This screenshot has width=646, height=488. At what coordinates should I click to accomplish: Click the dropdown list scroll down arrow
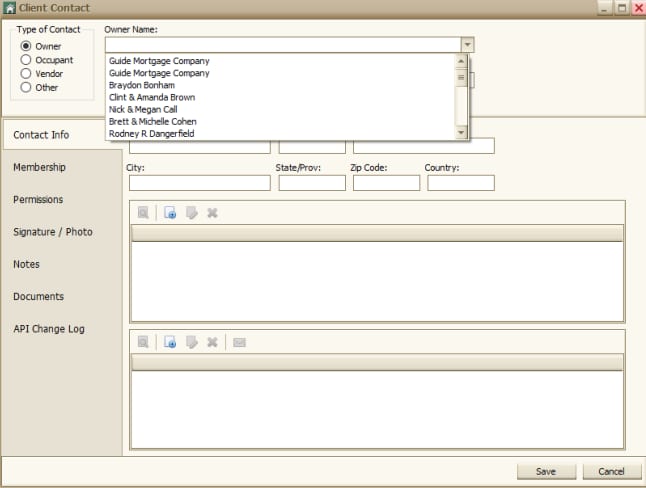tap(461, 132)
